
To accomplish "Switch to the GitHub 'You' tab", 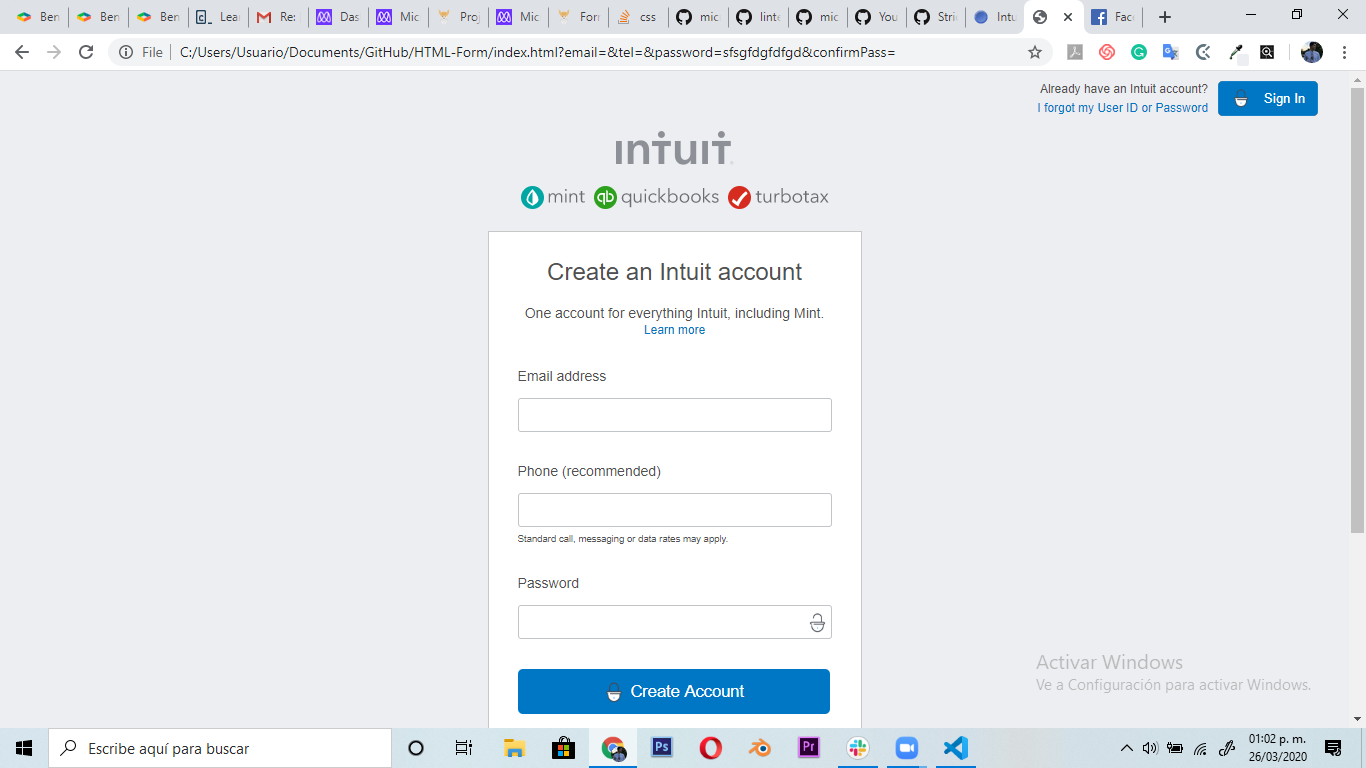I will (878, 17).
